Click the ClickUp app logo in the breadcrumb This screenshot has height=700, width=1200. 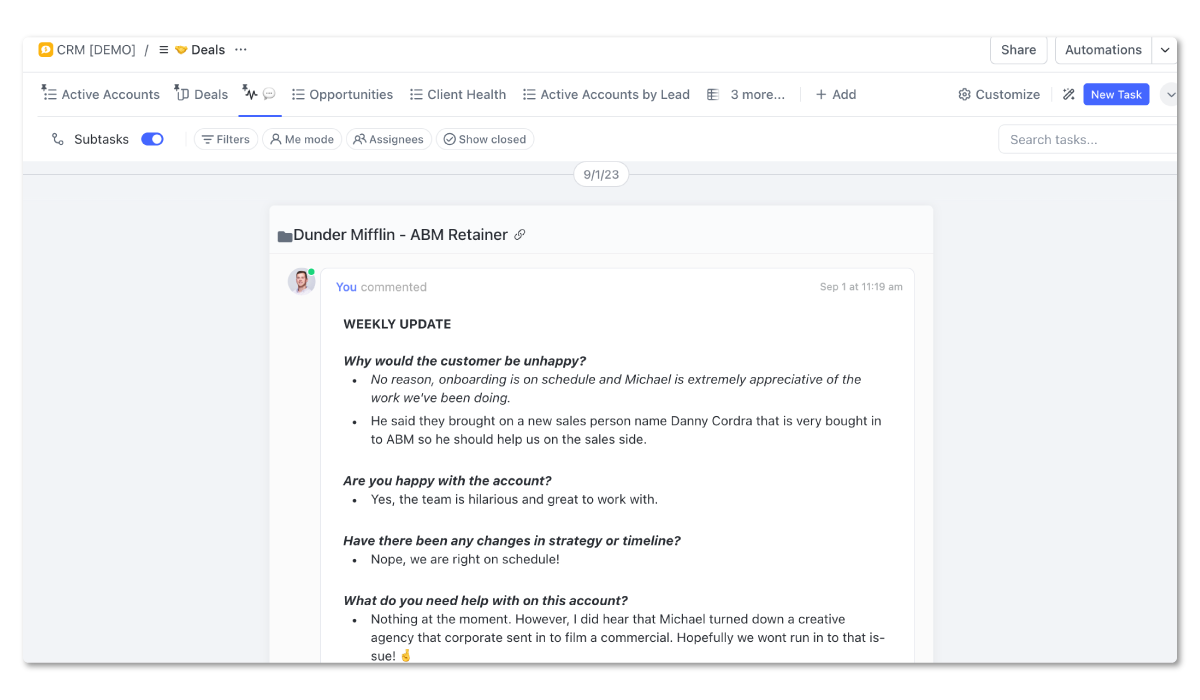tap(44, 49)
